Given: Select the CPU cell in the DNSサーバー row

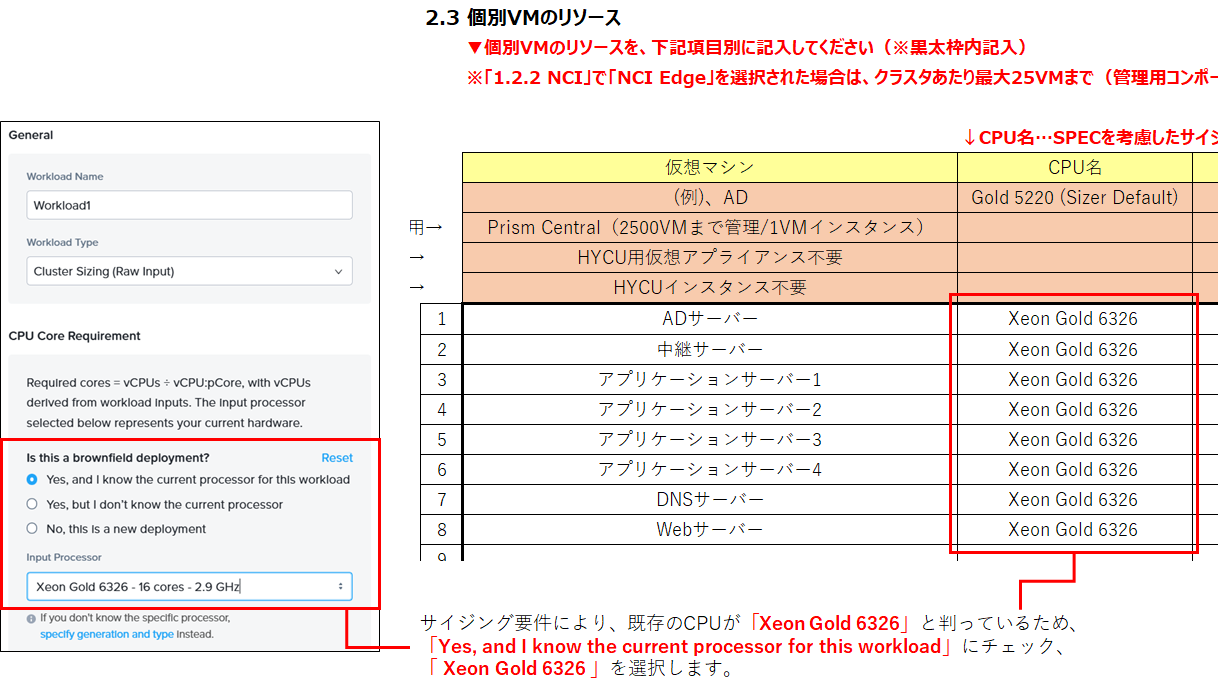Looking at the screenshot, I should (1073, 500).
